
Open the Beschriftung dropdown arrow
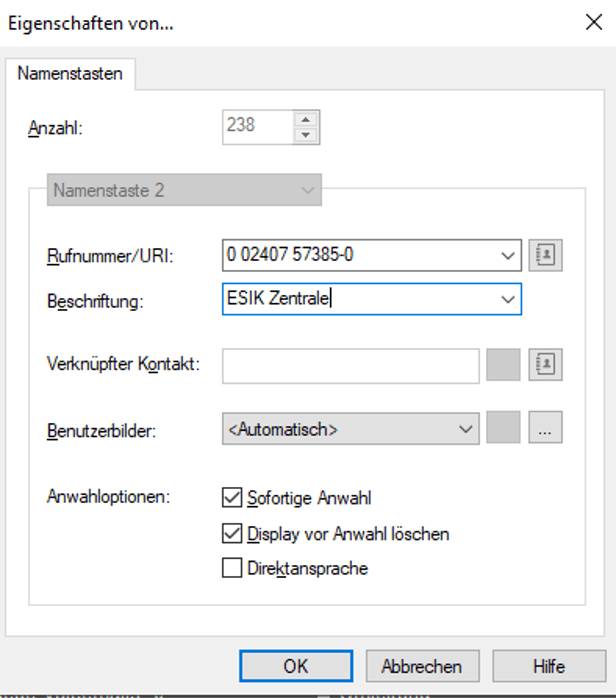point(508,299)
